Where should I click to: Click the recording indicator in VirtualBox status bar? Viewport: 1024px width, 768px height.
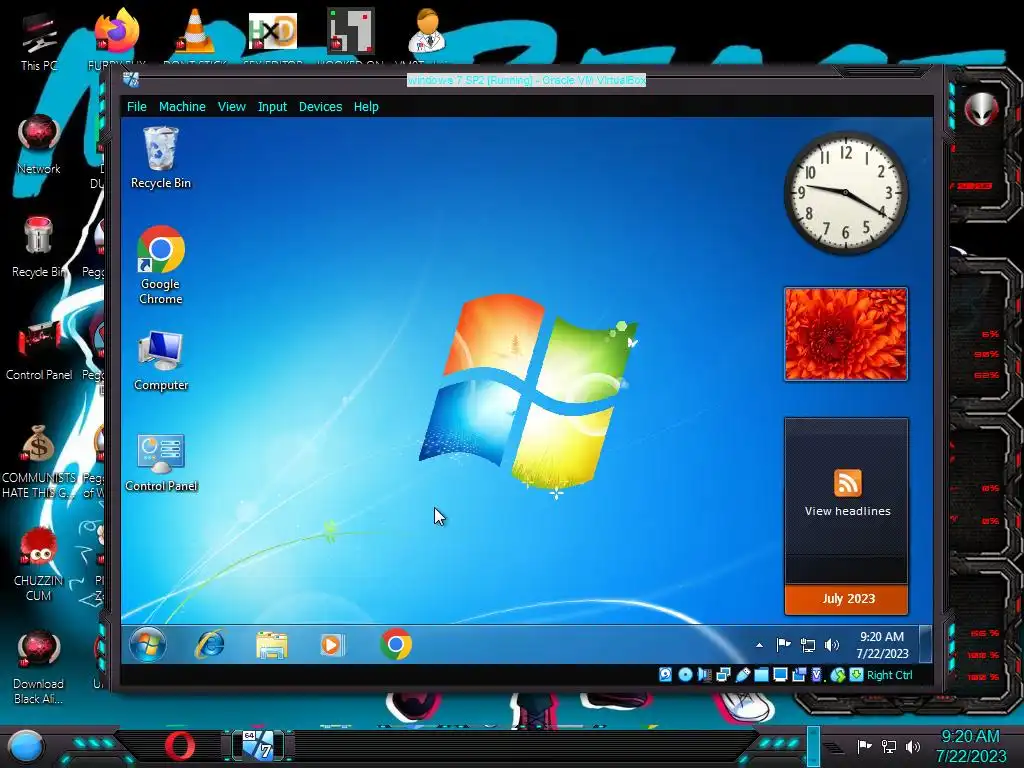click(799, 675)
